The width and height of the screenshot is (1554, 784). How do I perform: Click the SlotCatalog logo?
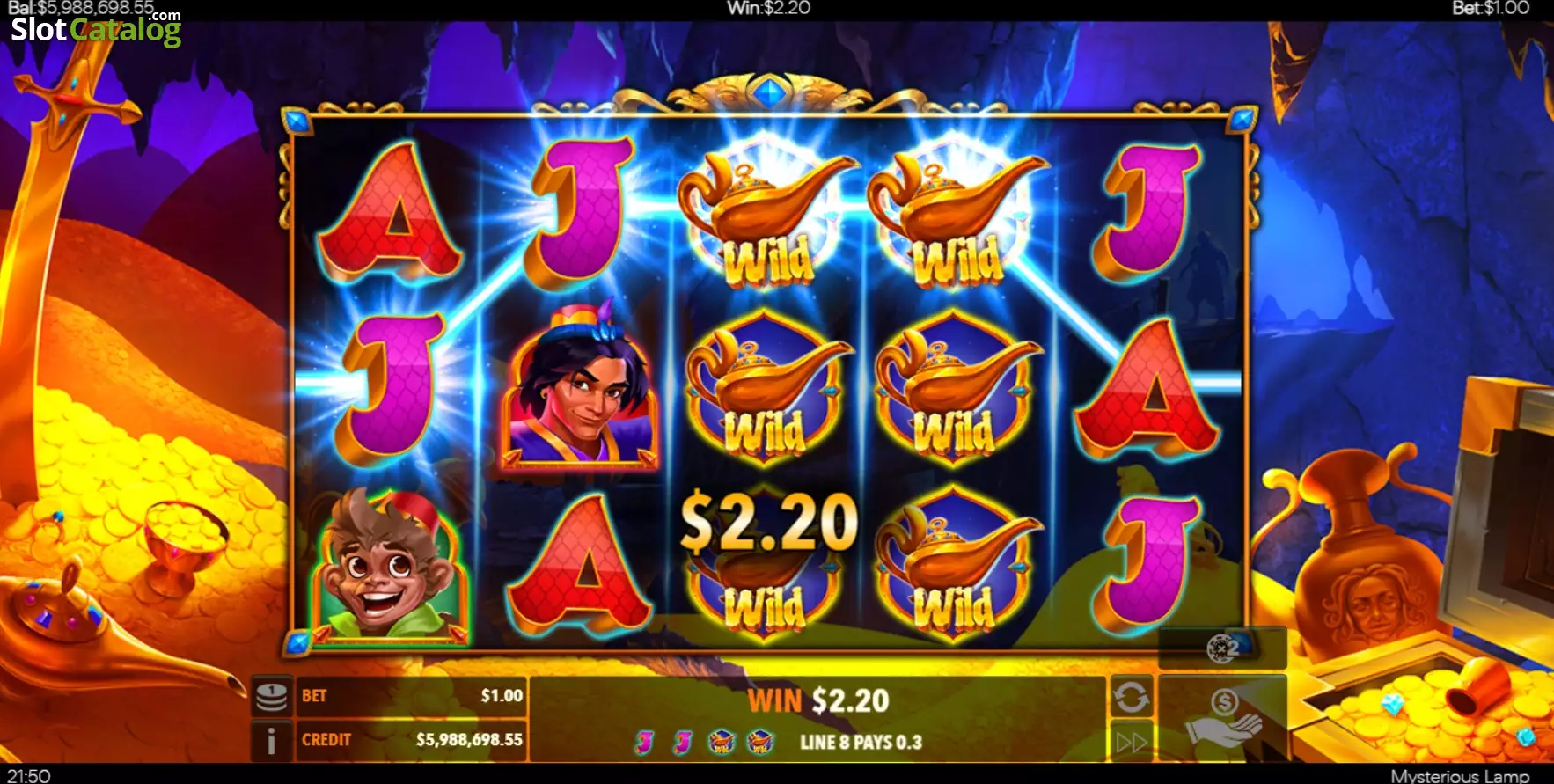pyautogui.click(x=96, y=28)
